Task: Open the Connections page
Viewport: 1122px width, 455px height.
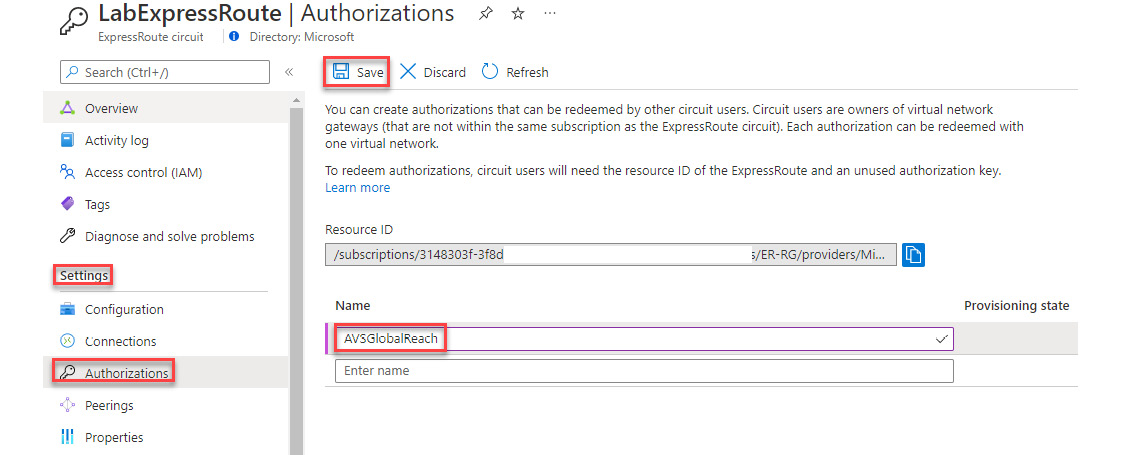Action: [x=165, y=341]
